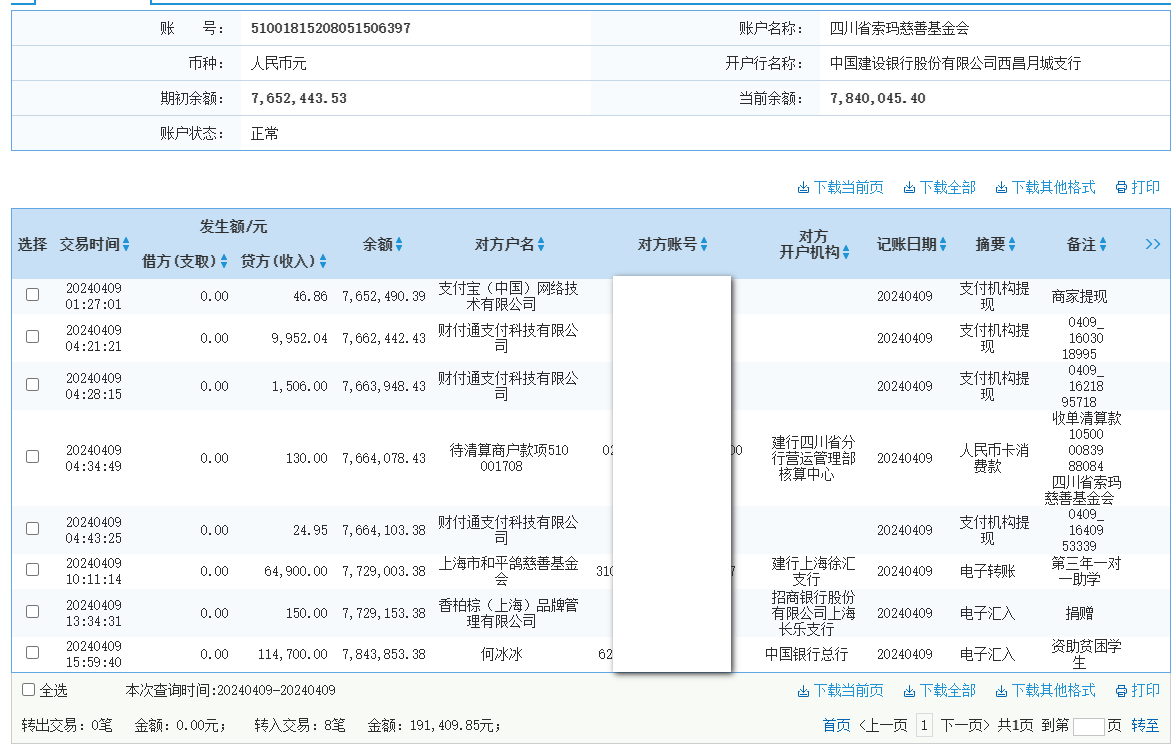Click institution 建行上海徐汇支行
The height and width of the screenshot is (745, 1175).
click(813, 571)
